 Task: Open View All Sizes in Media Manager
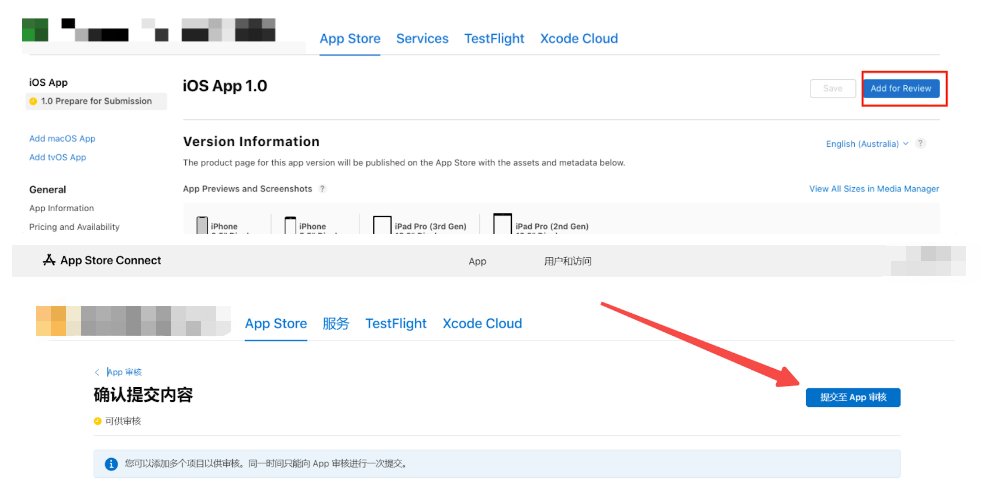click(874, 189)
